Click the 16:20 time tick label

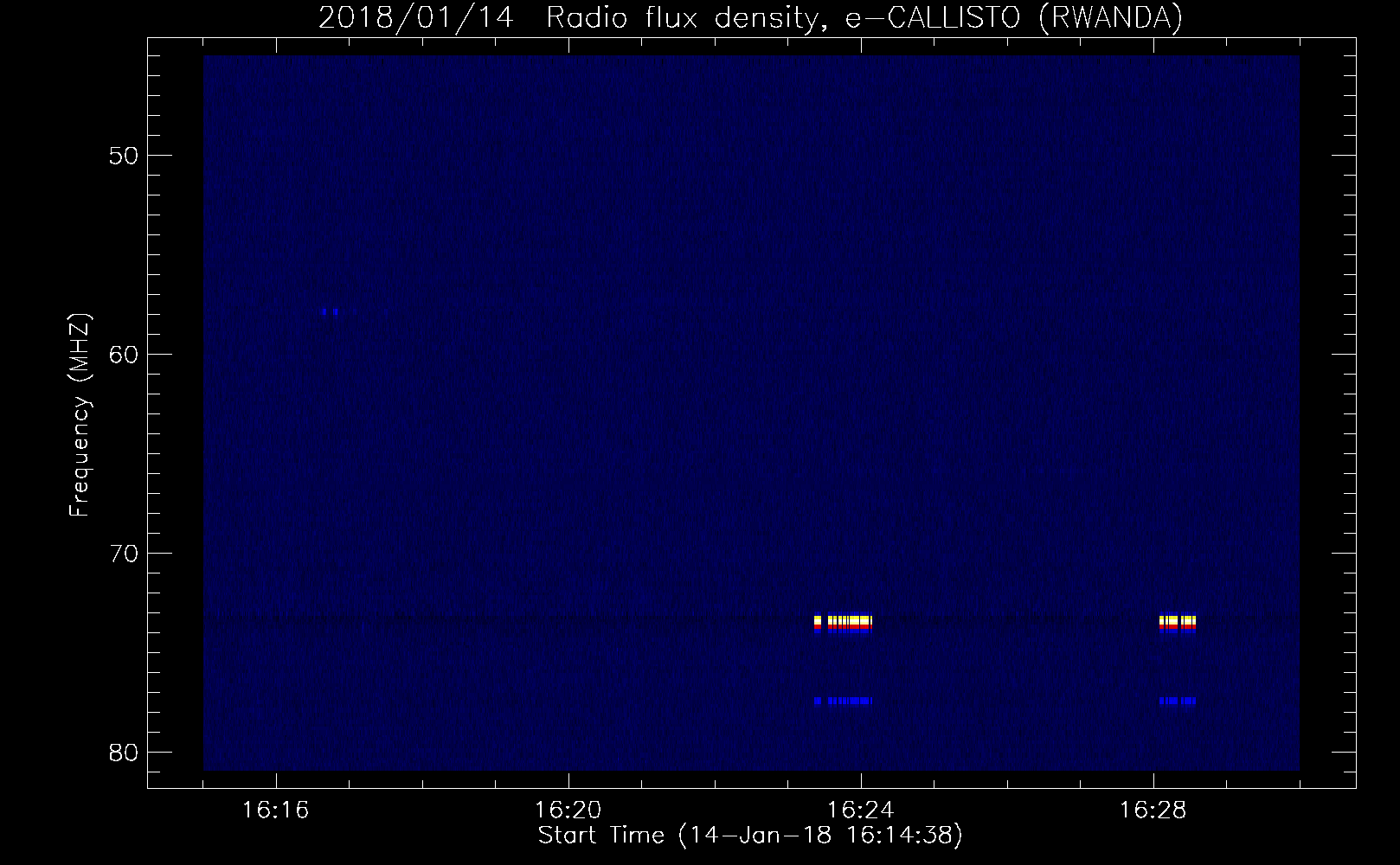click(568, 811)
